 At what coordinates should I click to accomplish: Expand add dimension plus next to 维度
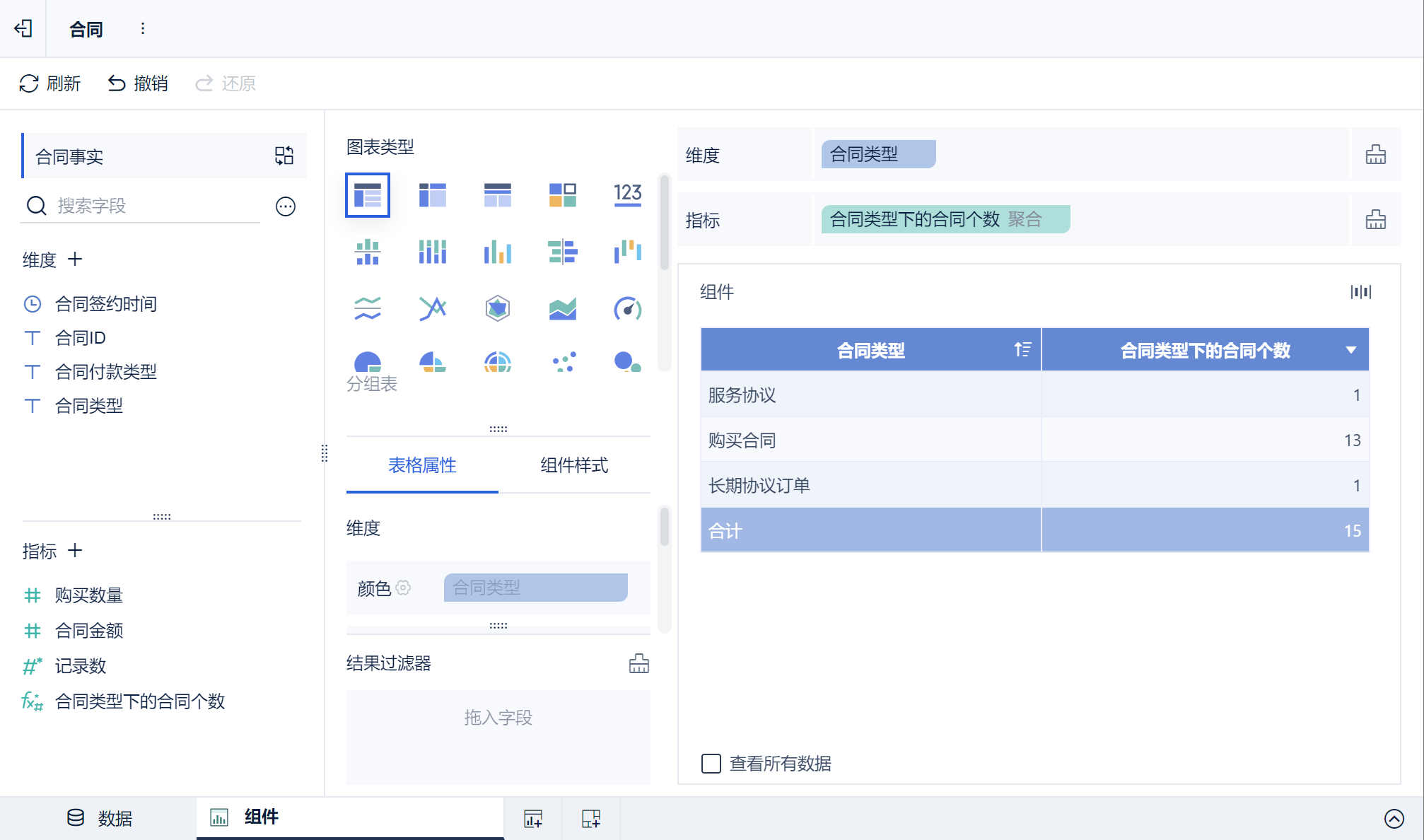[75, 259]
